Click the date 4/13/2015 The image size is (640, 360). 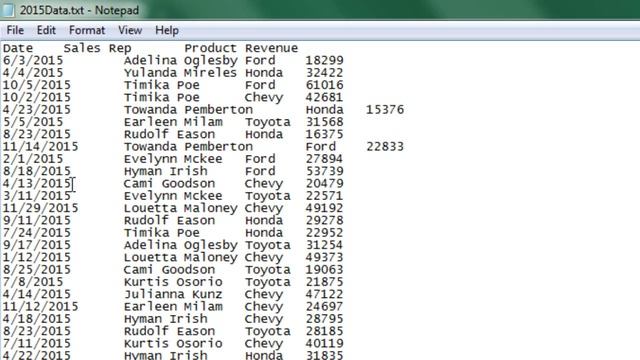[x=37, y=183]
